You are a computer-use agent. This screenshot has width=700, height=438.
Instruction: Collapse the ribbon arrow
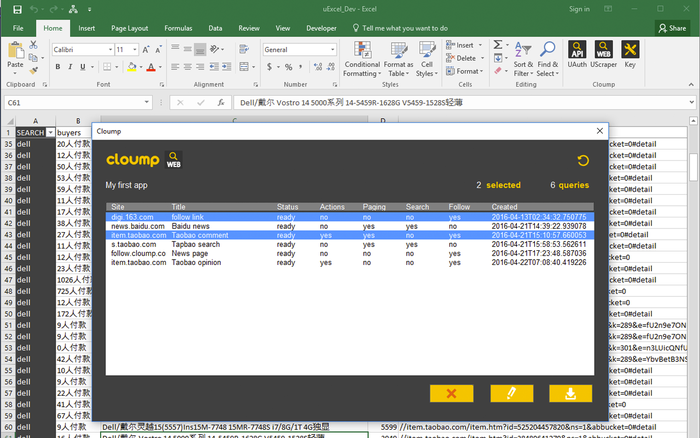coord(691,84)
